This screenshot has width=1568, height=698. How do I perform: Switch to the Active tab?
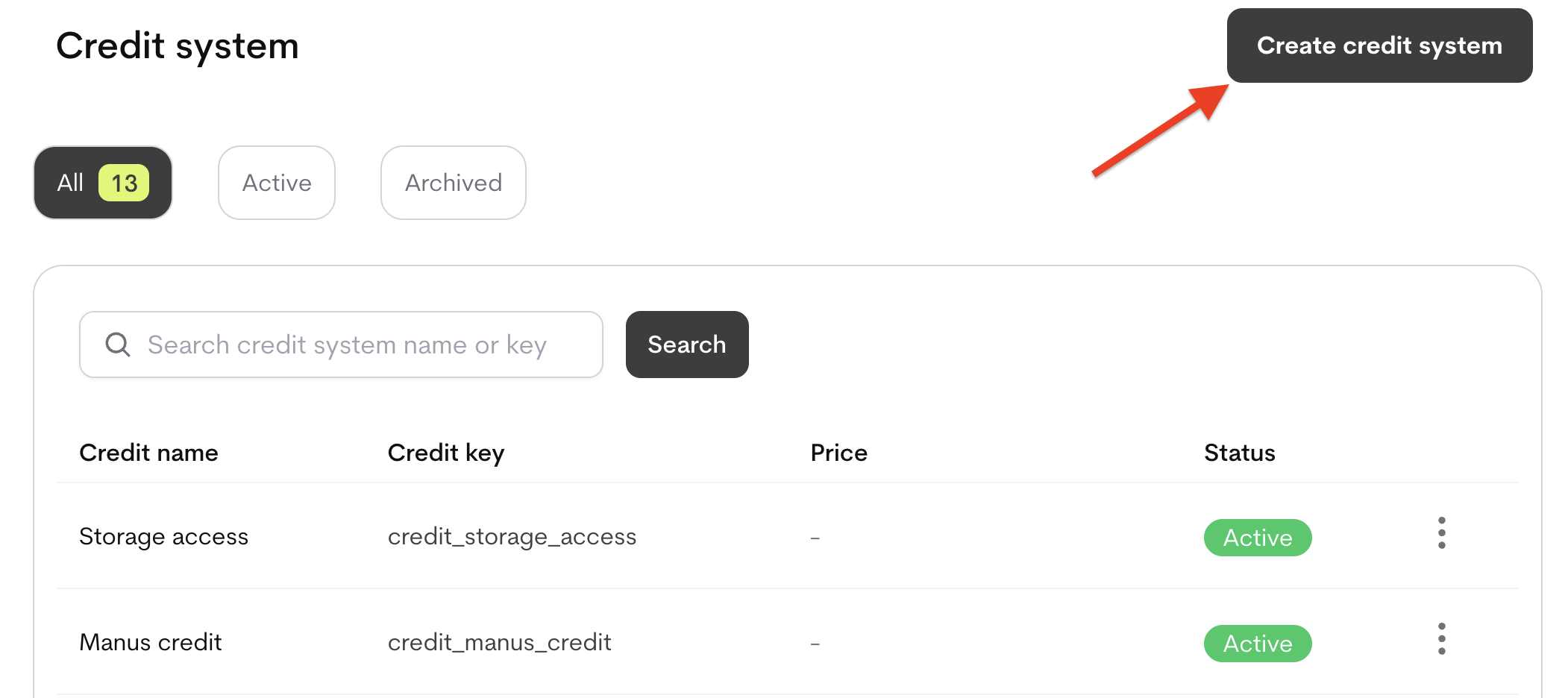click(x=276, y=182)
